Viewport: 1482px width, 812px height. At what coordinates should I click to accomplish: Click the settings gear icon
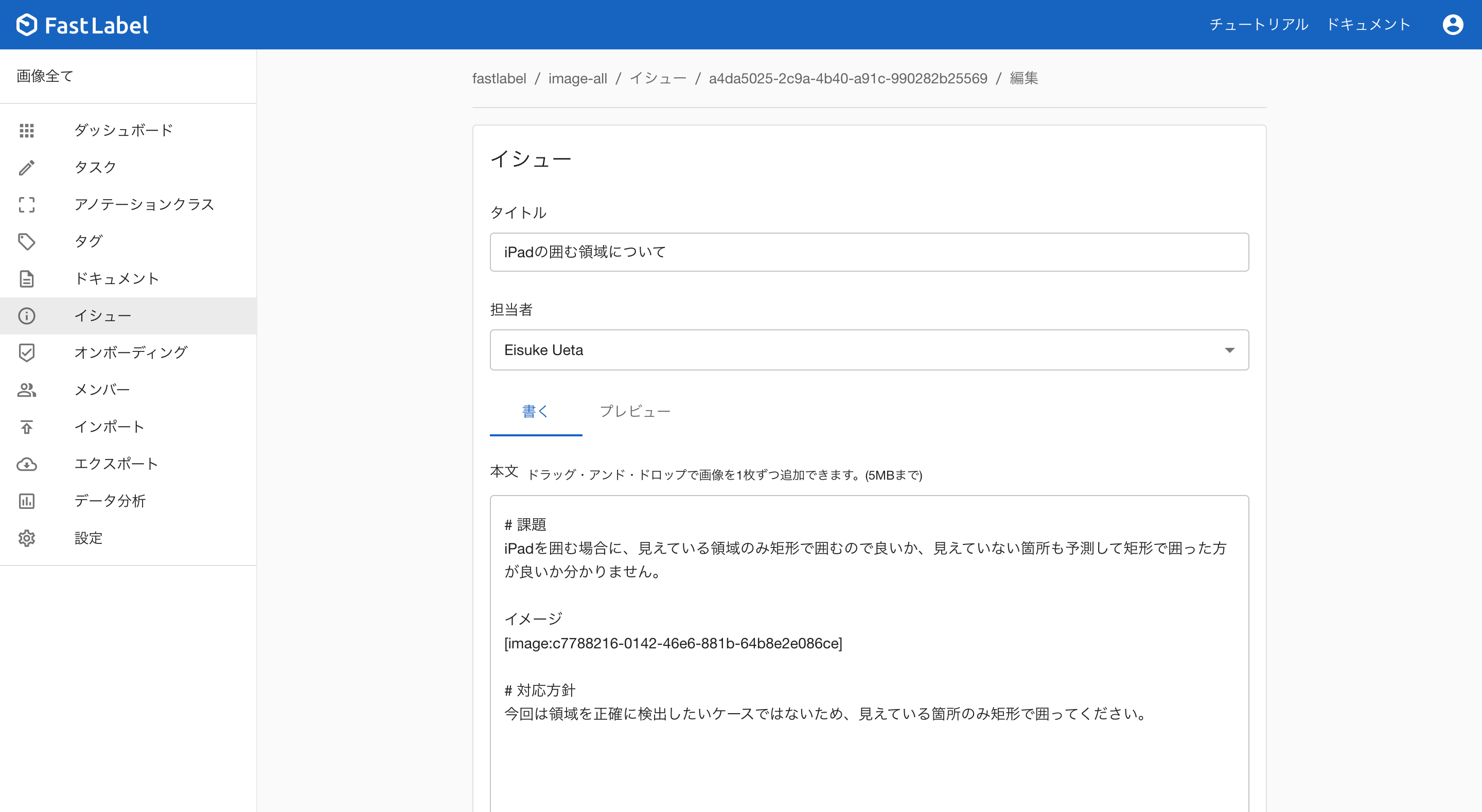tap(26, 538)
